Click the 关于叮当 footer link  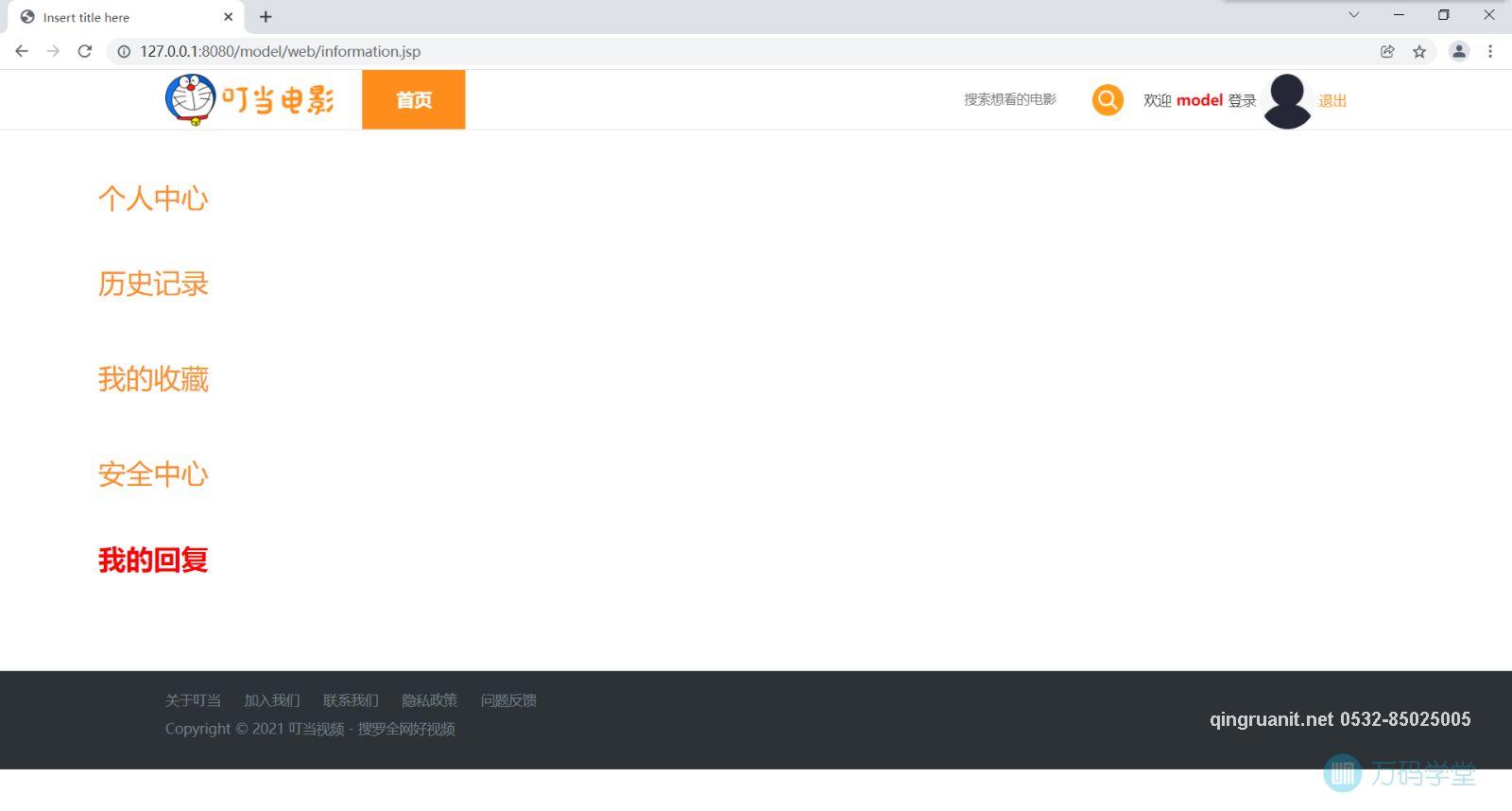pyautogui.click(x=193, y=700)
